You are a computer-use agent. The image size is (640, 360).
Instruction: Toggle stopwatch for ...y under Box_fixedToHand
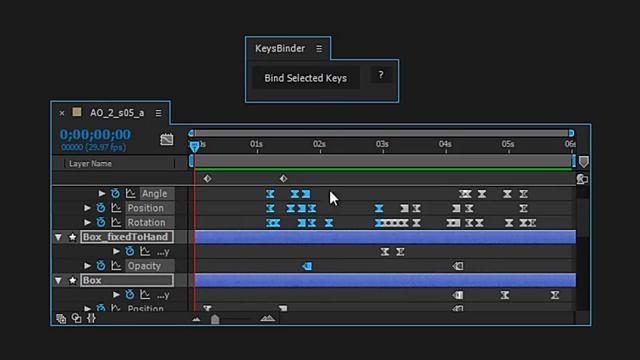[x=130, y=251]
